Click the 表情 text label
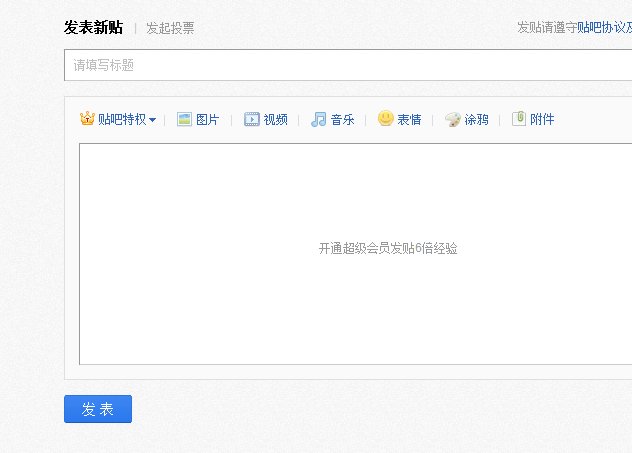 (409, 119)
